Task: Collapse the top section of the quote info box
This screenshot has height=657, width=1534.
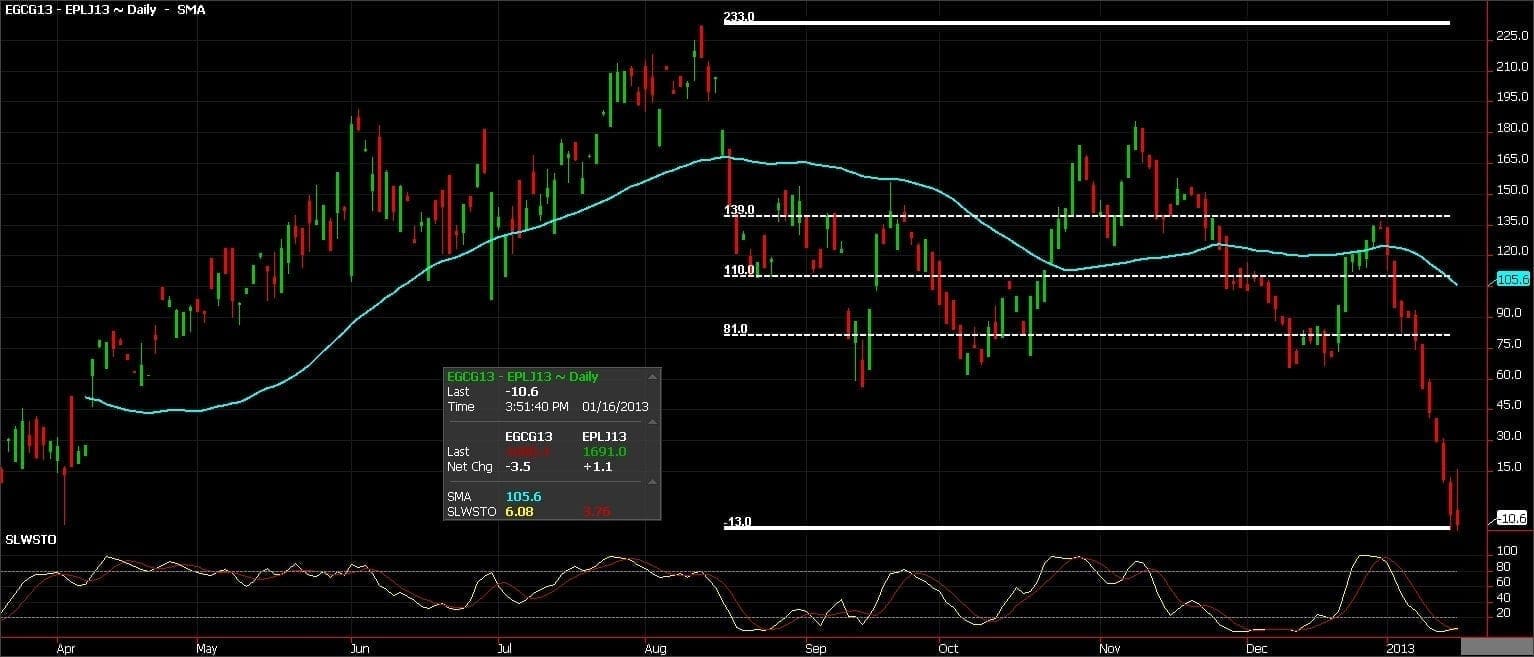Action: [x=652, y=377]
